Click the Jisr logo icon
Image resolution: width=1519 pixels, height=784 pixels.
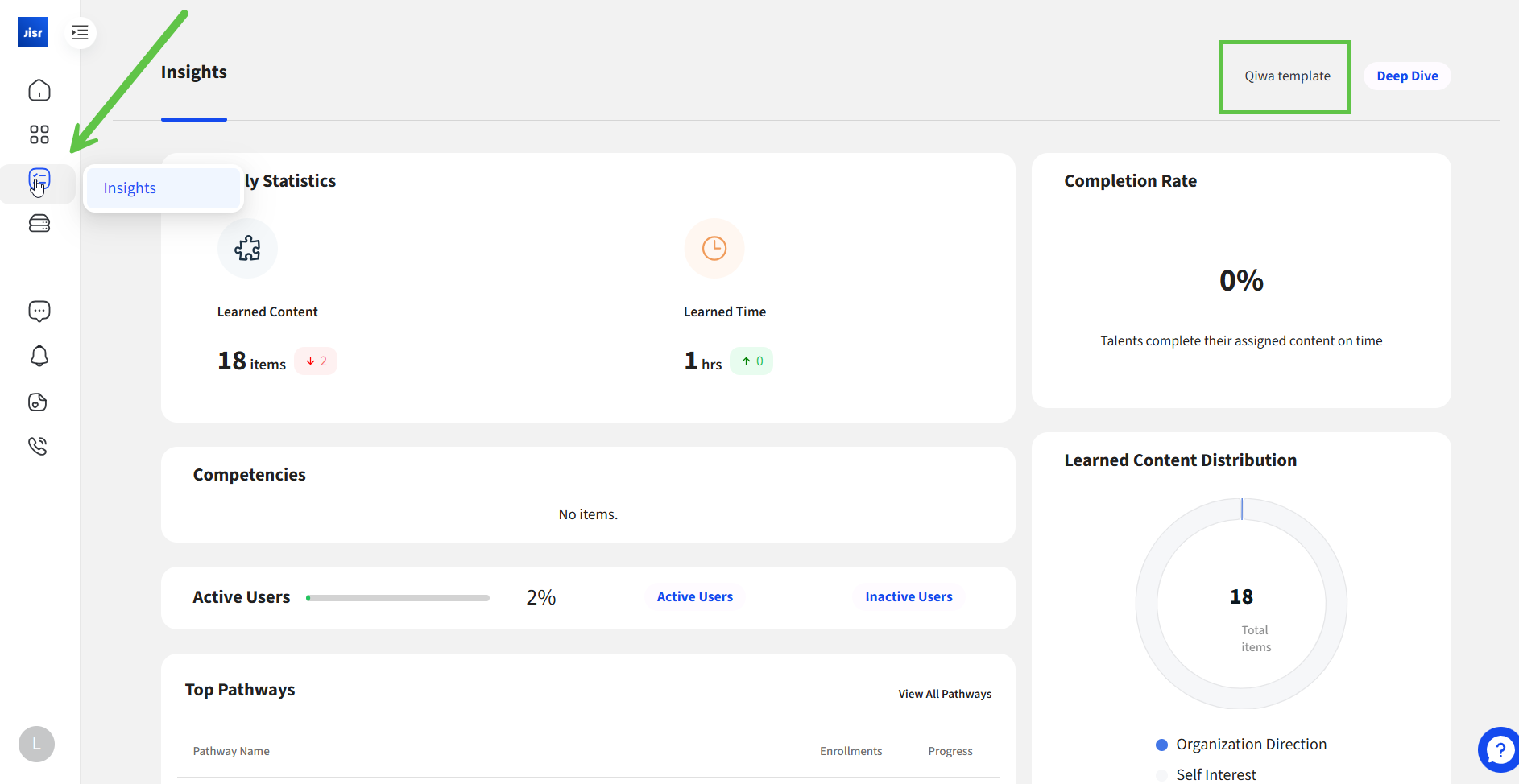[33, 33]
